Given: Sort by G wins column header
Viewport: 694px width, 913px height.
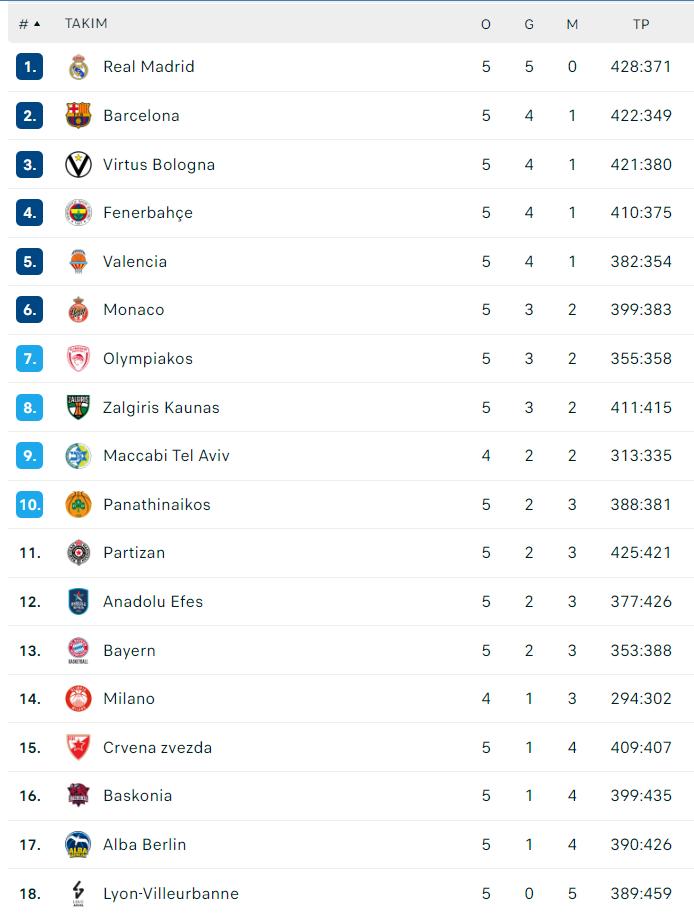Looking at the screenshot, I should [529, 24].
